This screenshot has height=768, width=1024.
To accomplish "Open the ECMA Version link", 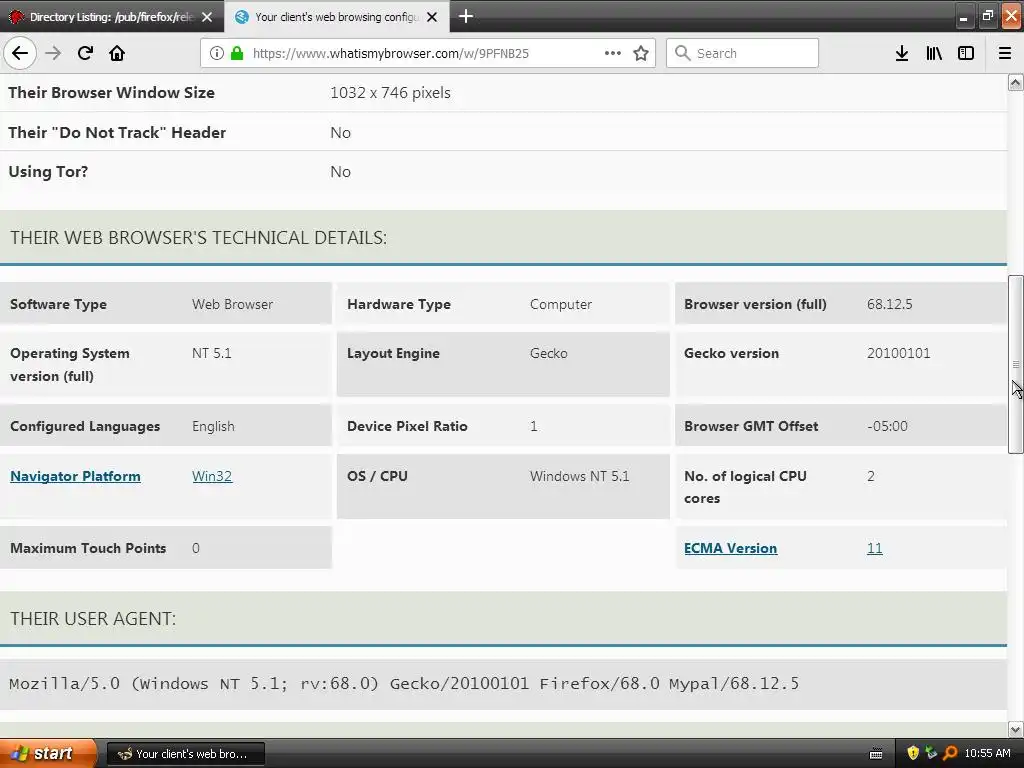I will (730, 548).
